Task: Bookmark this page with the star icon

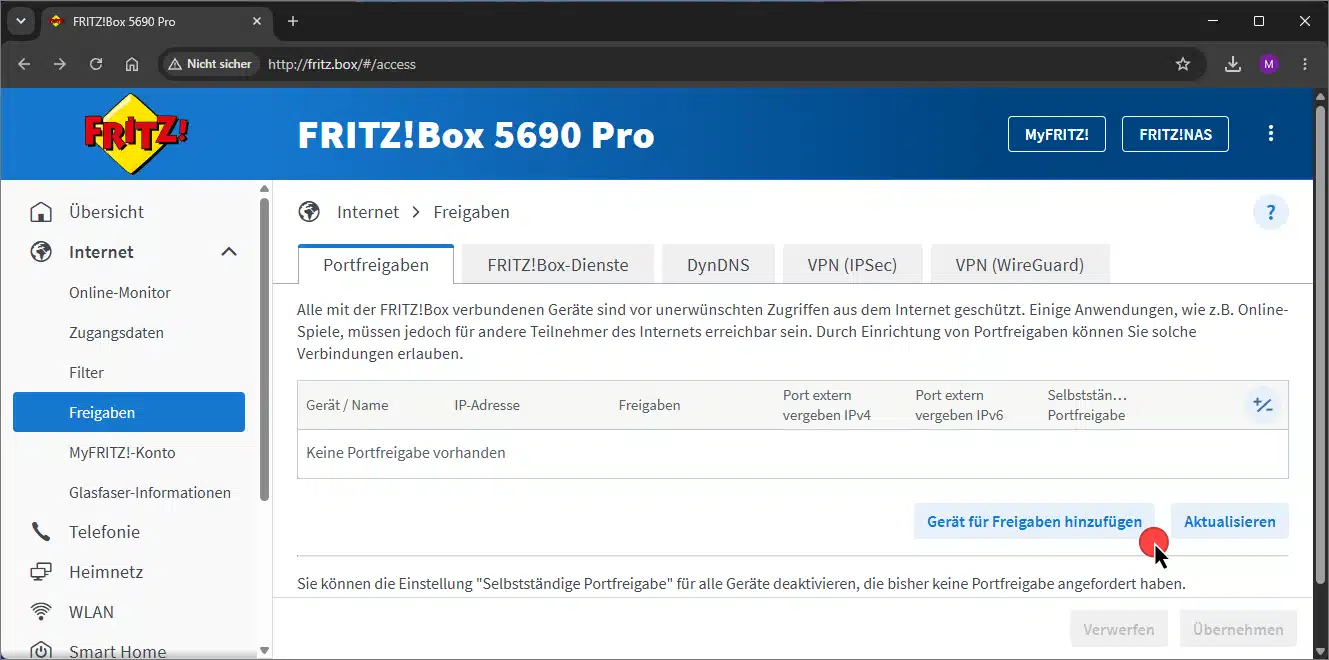Action: tap(1183, 64)
